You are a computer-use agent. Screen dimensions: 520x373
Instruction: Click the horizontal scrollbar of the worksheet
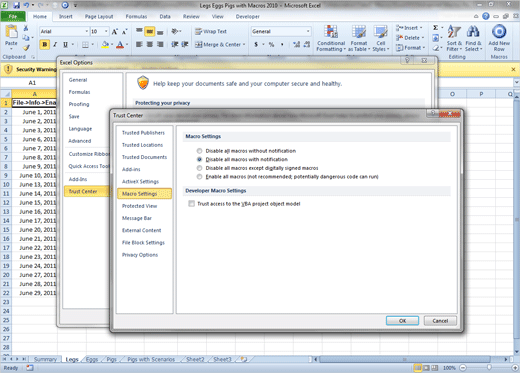coord(405,359)
